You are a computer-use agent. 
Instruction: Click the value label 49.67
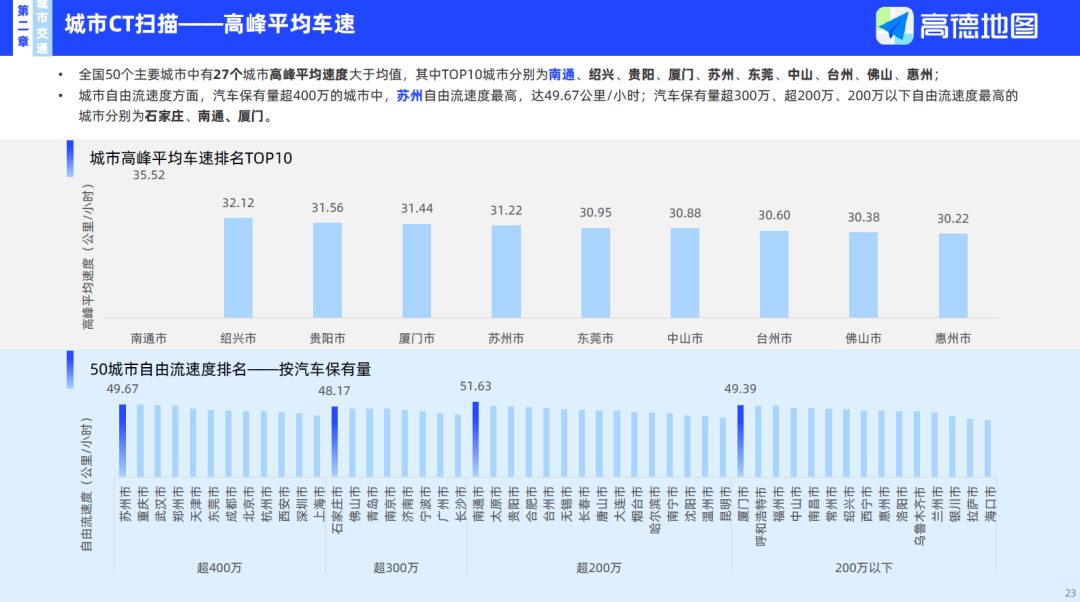click(x=123, y=389)
